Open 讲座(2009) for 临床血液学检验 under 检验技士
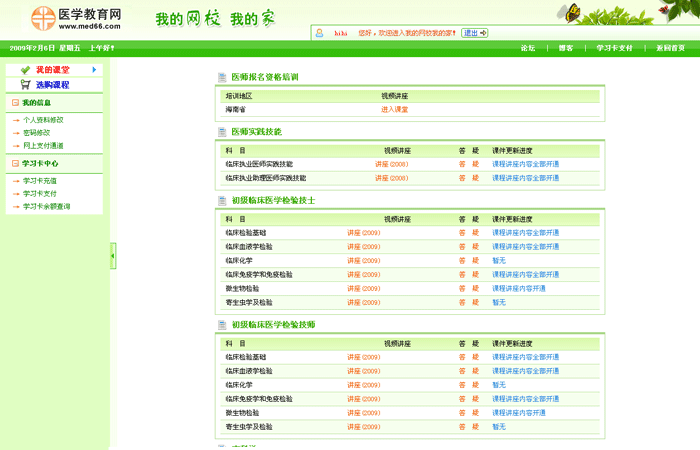Image resolution: width=700 pixels, height=450 pixels. point(364,247)
